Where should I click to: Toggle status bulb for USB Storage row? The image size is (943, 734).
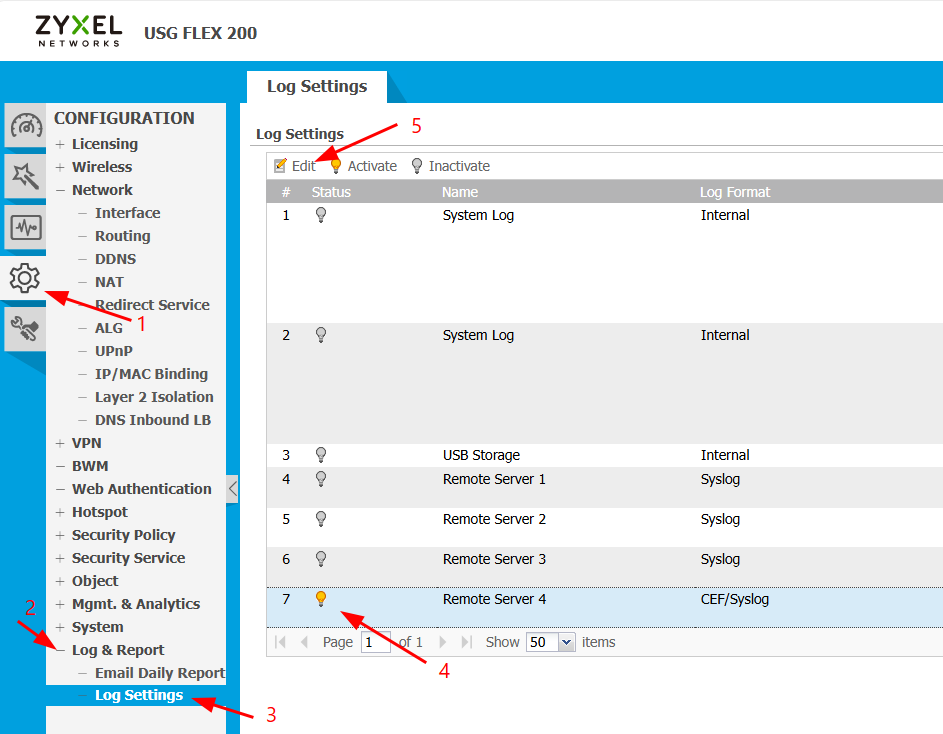pos(321,455)
